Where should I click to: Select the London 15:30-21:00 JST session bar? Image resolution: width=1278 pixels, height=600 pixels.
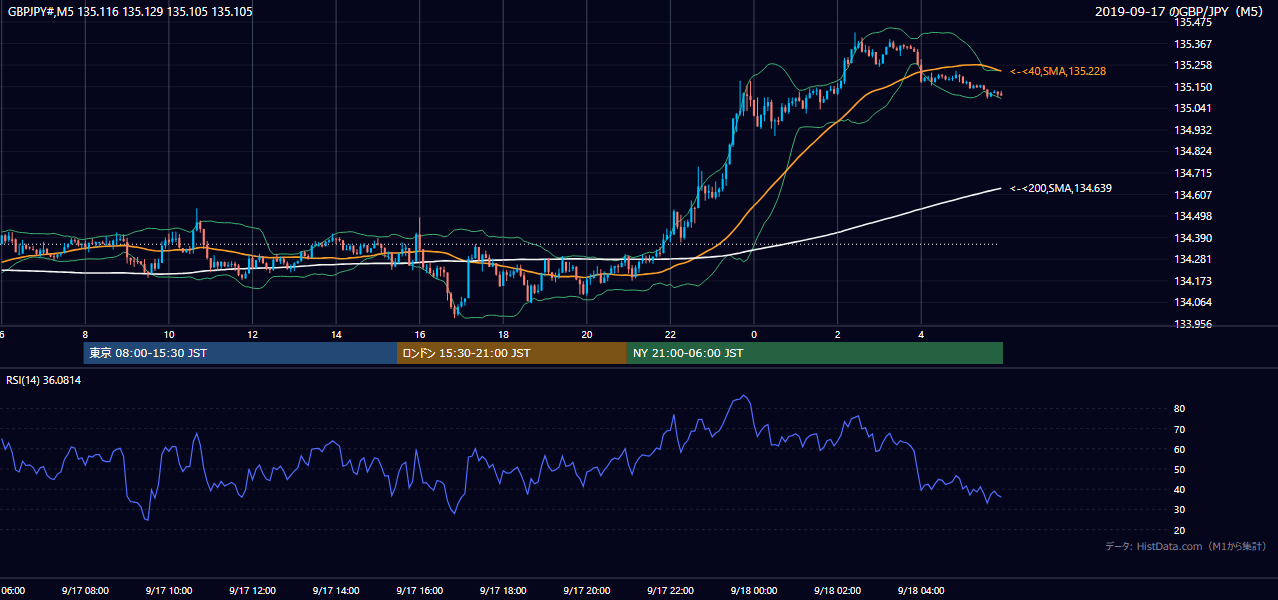(x=512, y=353)
